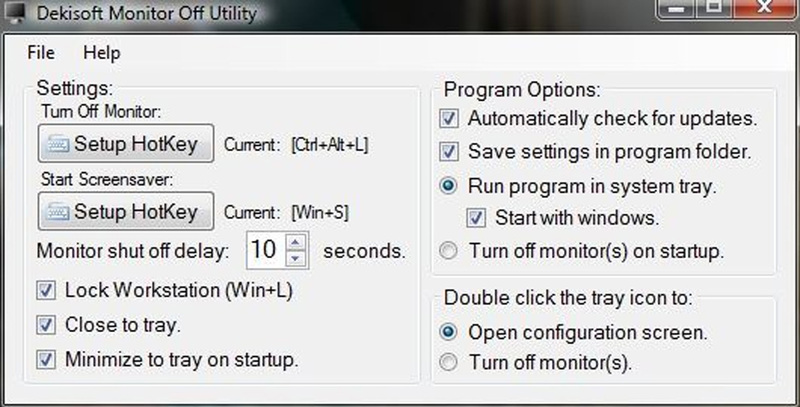The width and height of the screenshot is (800, 407).
Task: Select Run program in system tray
Action: coord(449,185)
